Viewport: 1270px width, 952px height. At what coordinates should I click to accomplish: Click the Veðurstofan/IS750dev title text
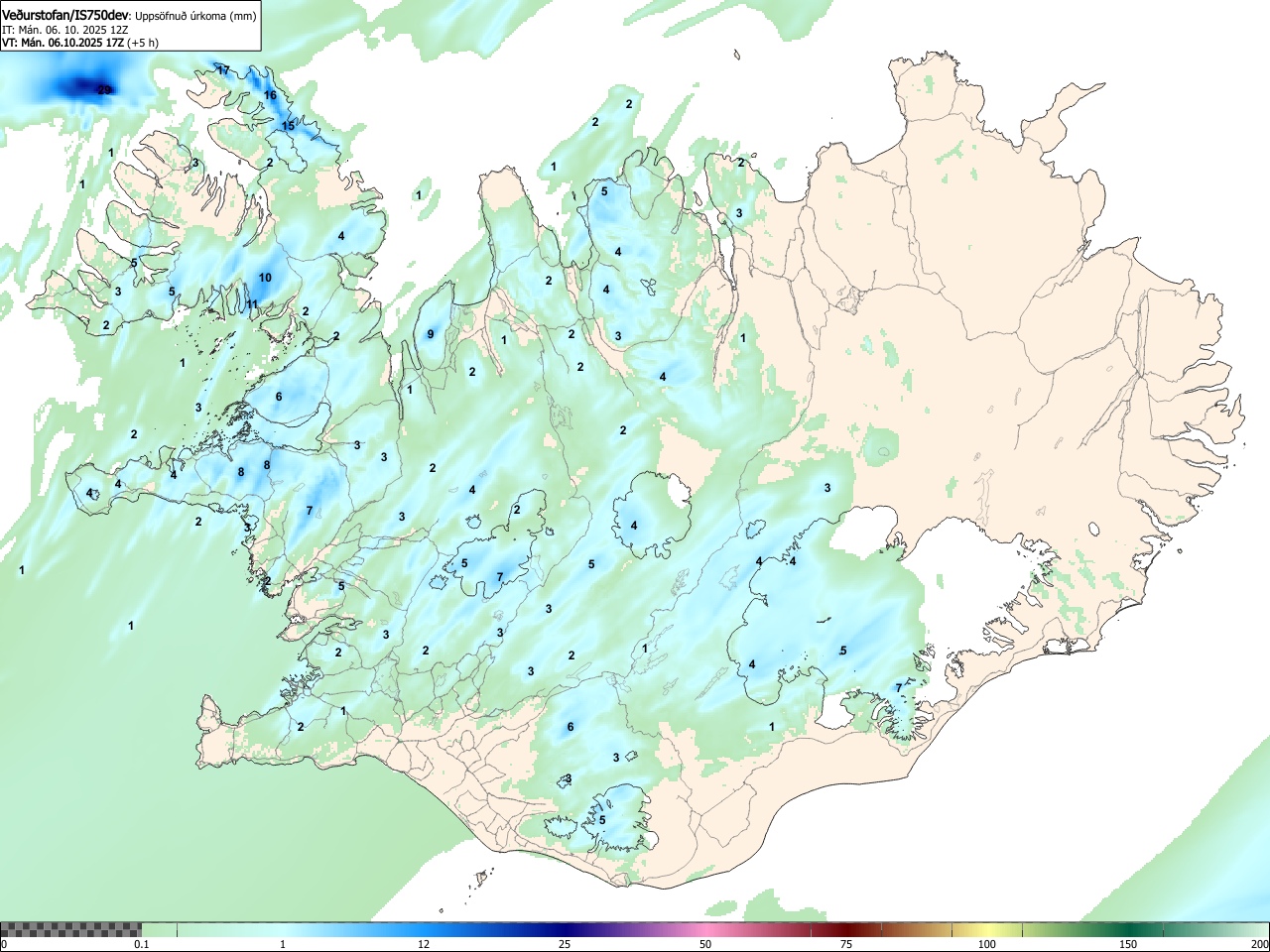click(x=65, y=15)
